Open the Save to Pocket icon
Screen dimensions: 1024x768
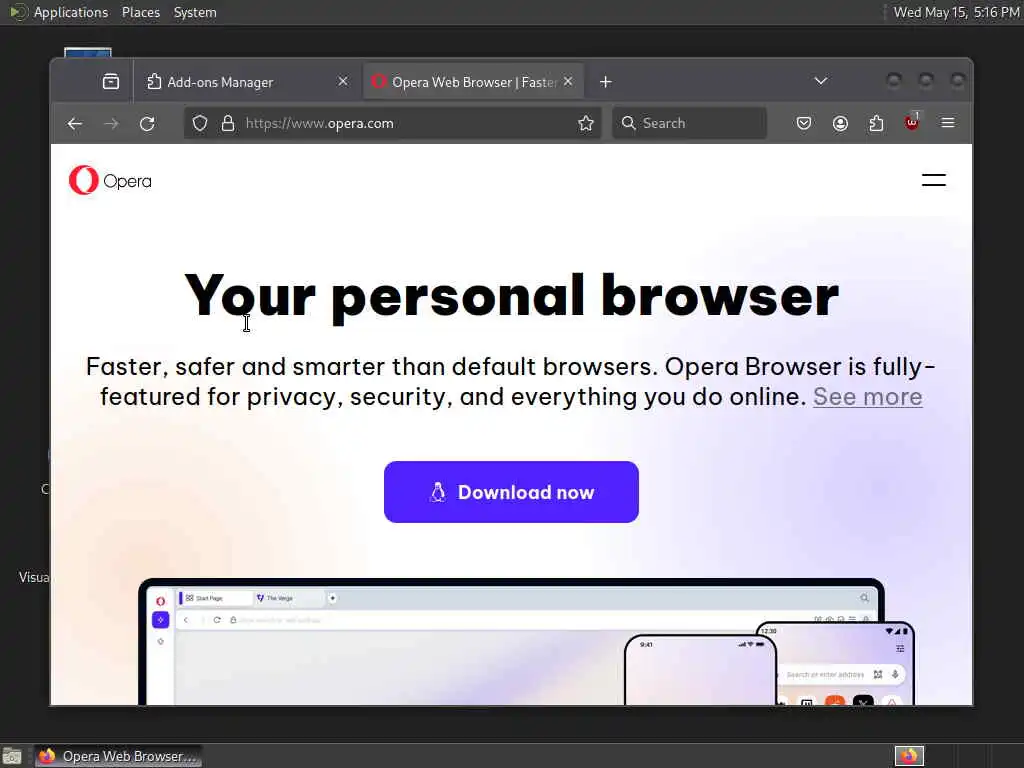[x=804, y=123]
